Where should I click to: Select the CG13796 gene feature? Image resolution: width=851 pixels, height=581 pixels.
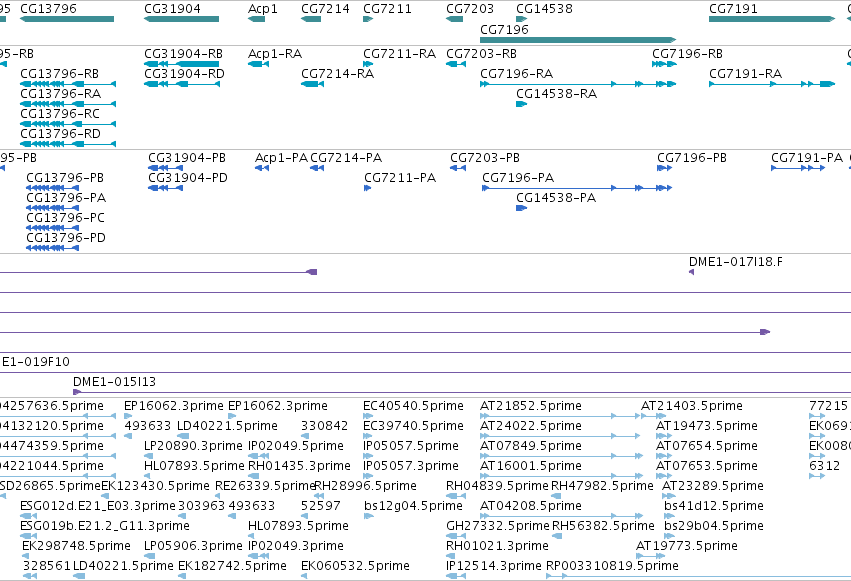67,19
